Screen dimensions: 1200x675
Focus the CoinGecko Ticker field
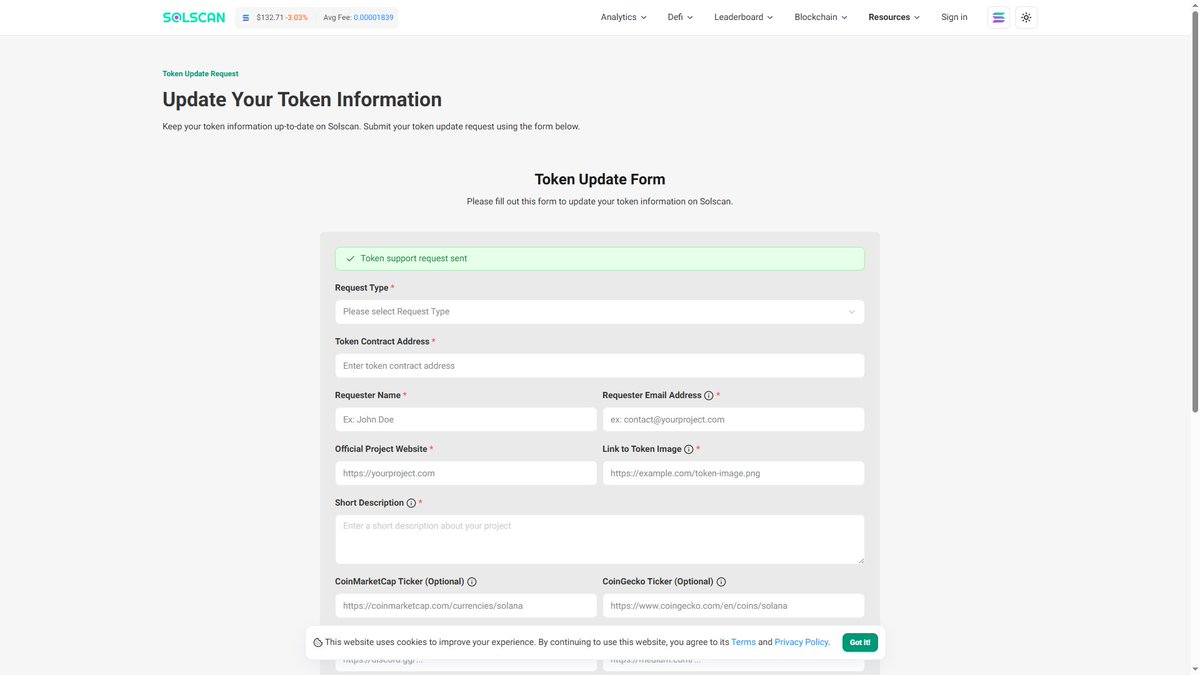734,606
